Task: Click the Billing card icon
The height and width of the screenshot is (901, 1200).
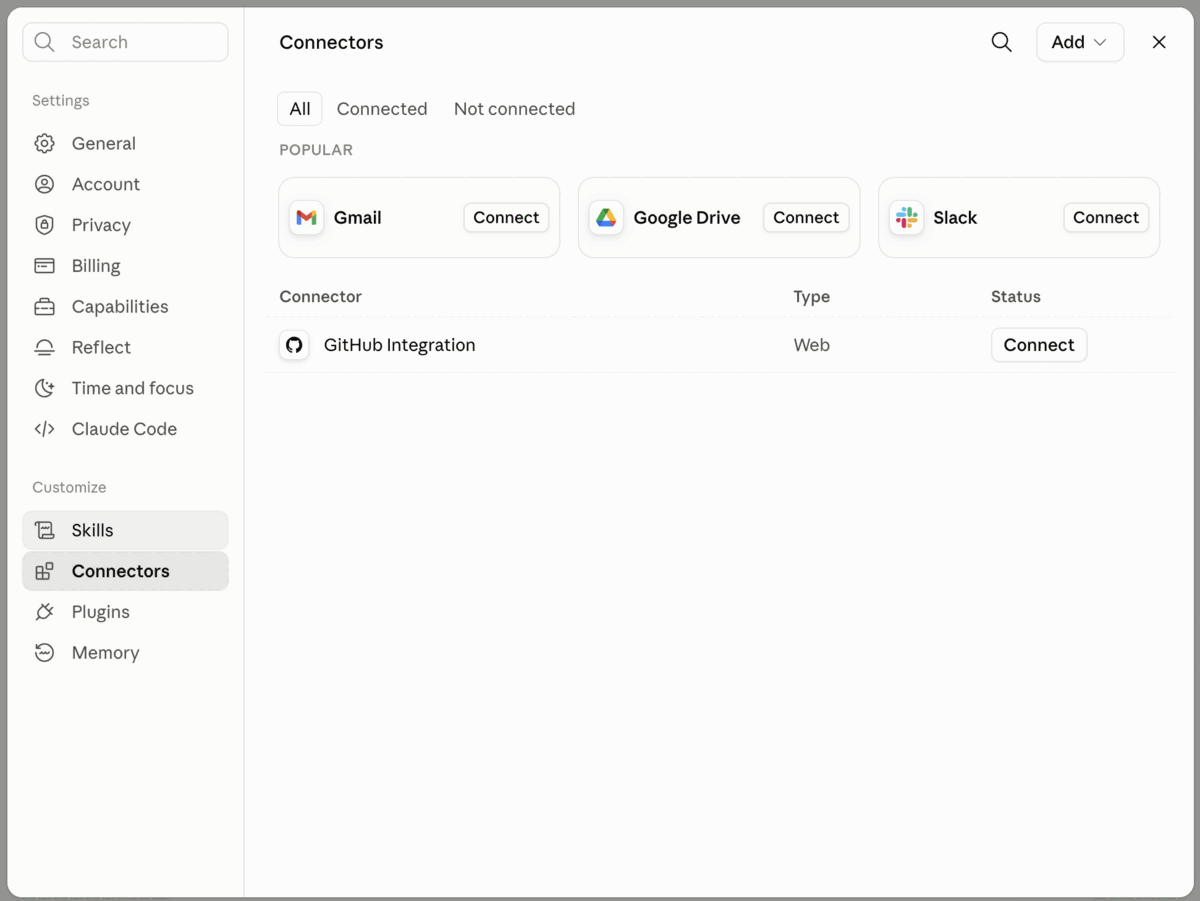Action: (44, 266)
